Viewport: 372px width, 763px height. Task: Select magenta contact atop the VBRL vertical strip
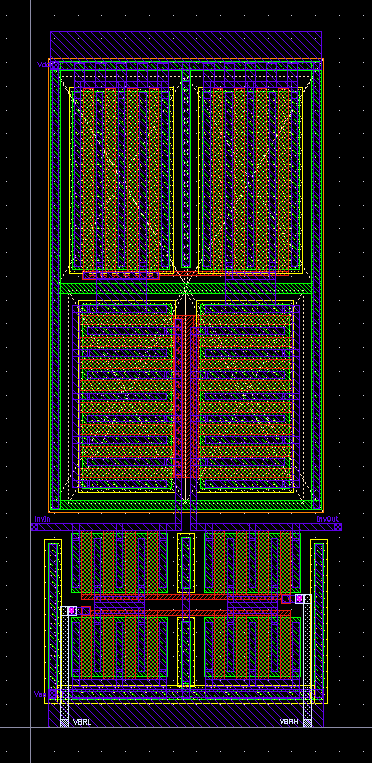[x=72, y=610]
